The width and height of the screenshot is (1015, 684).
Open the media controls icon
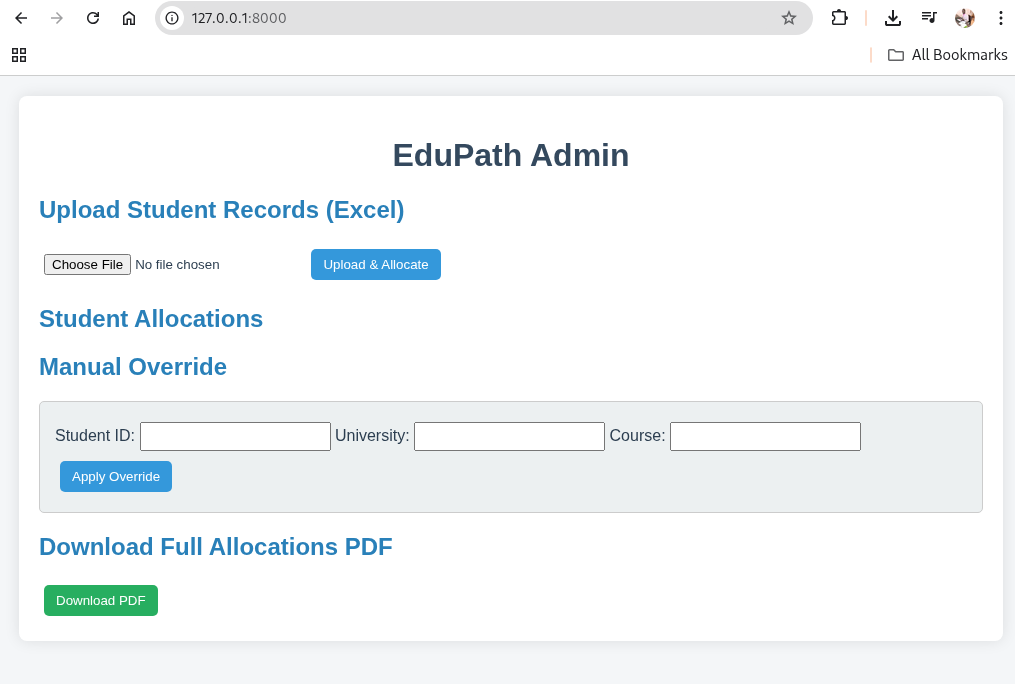928,17
